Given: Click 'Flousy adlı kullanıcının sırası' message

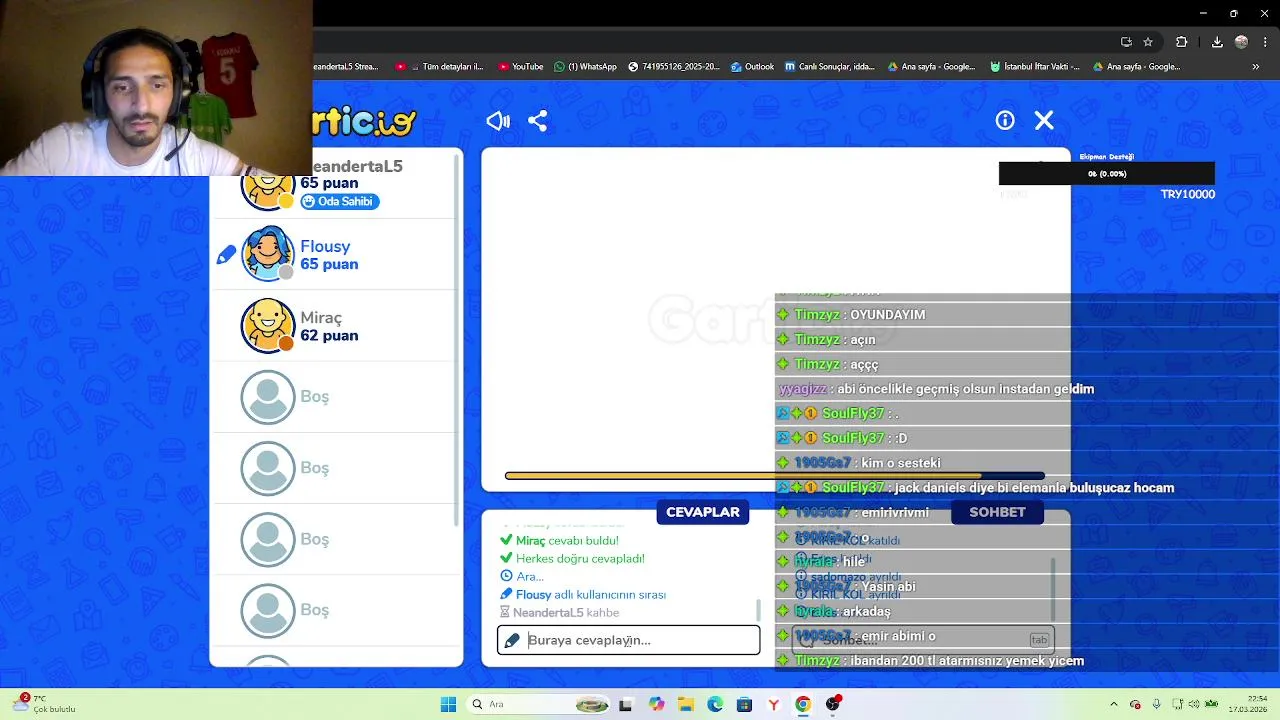Looking at the screenshot, I should click(x=582, y=595).
